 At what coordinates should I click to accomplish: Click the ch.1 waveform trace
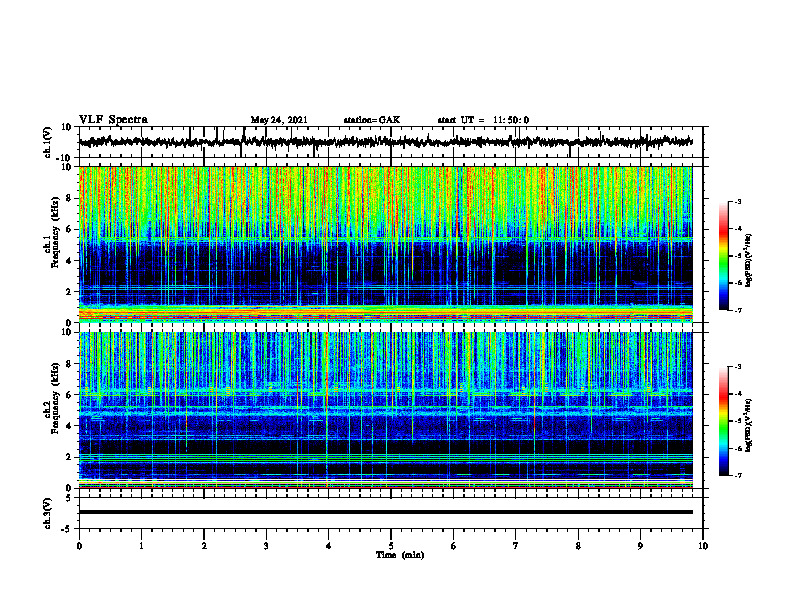tap(385, 142)
